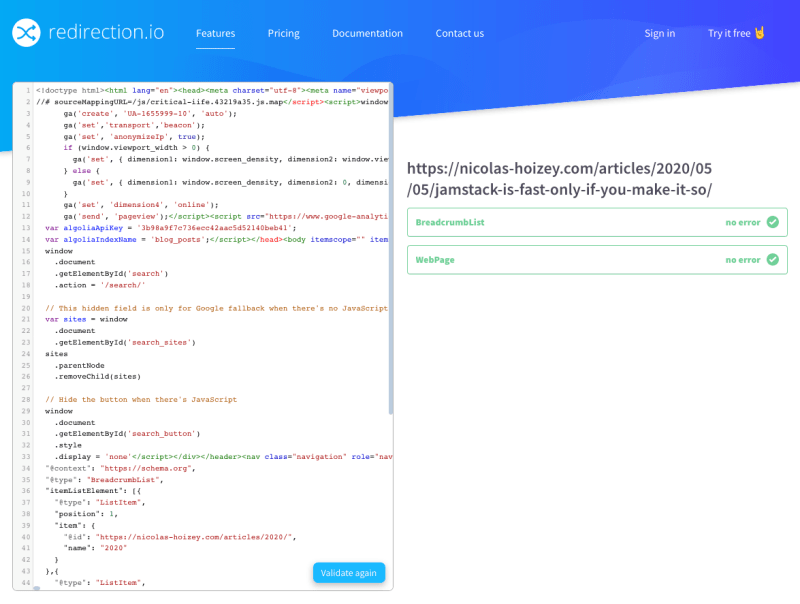
Task: Open the Documentation nav link
Action: coord(367,33)
